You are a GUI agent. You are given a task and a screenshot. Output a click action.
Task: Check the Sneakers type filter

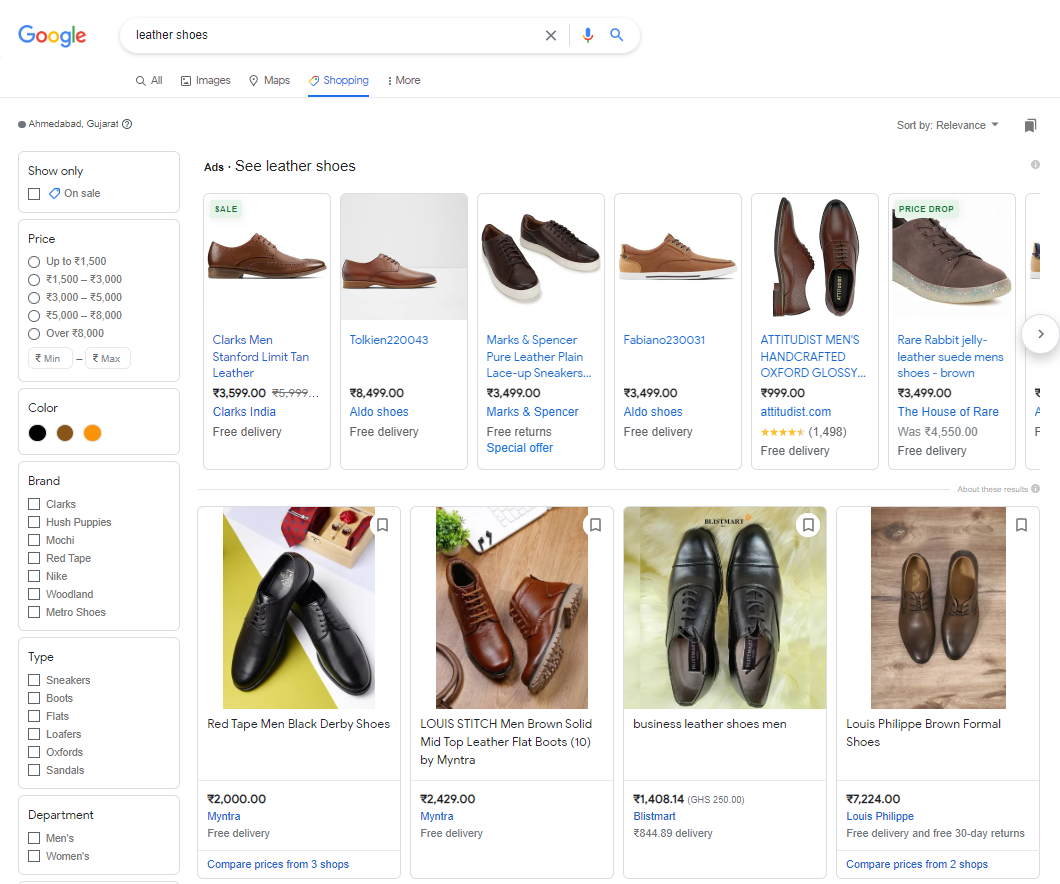pyautogui.click(x=34, y=680)
